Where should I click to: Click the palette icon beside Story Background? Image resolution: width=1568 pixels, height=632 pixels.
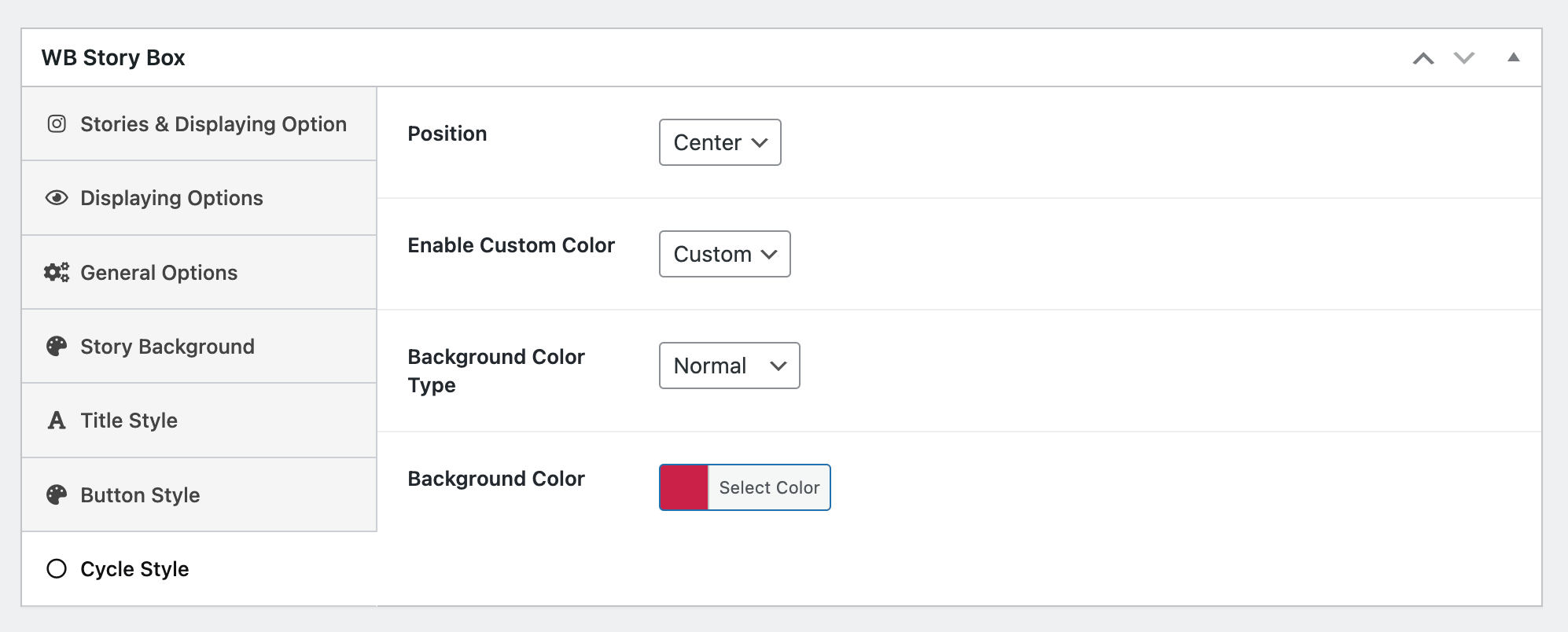coord(57,347)
